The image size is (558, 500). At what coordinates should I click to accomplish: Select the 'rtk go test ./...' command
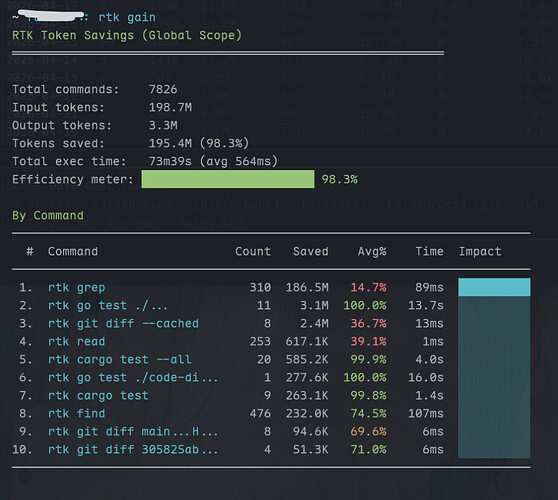click(107, 305)
